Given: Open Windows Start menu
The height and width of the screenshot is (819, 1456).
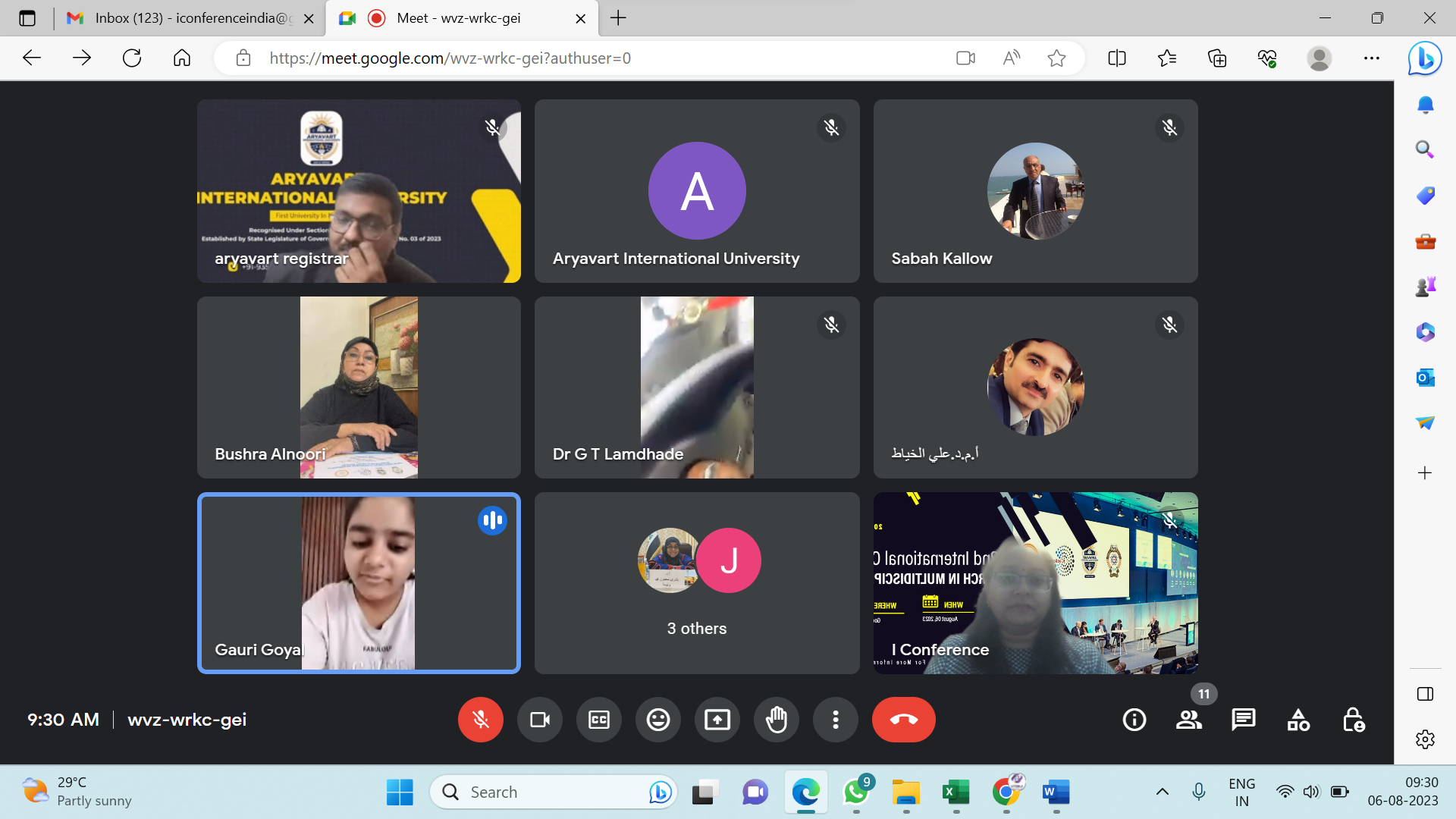Looking at the screenshot, I should pos(400,792).
